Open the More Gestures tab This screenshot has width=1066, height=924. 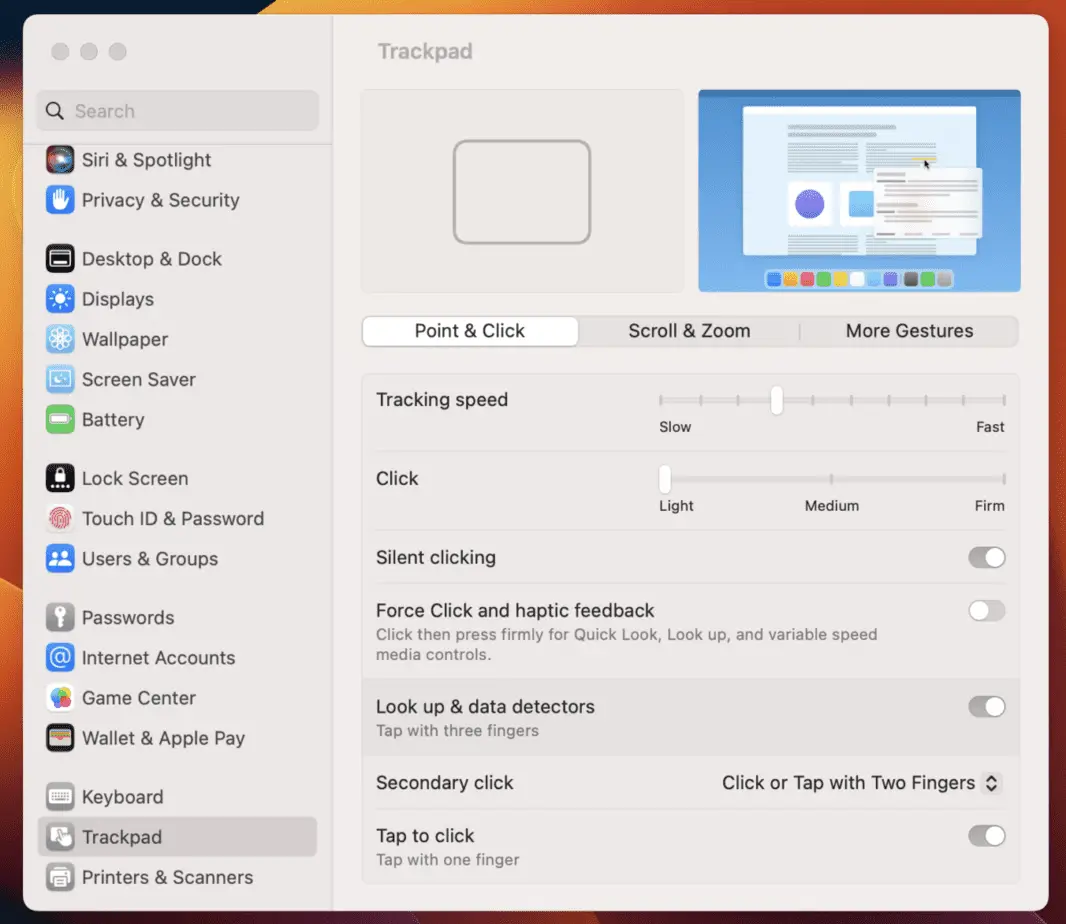coord(908,330)
